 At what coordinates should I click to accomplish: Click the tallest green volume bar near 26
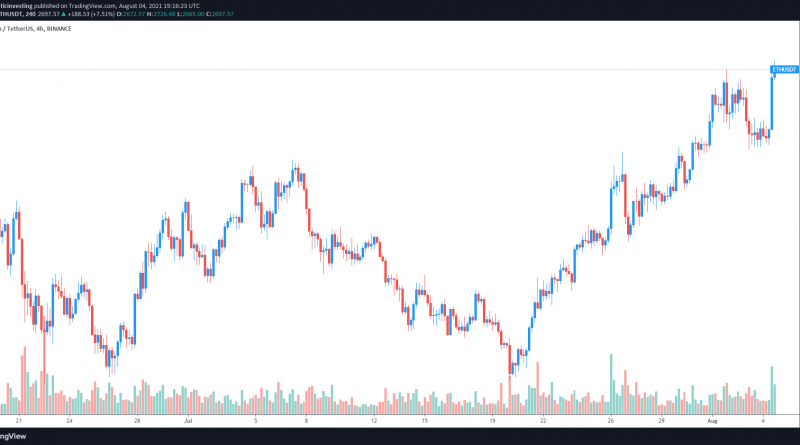[x=609, y=385]
